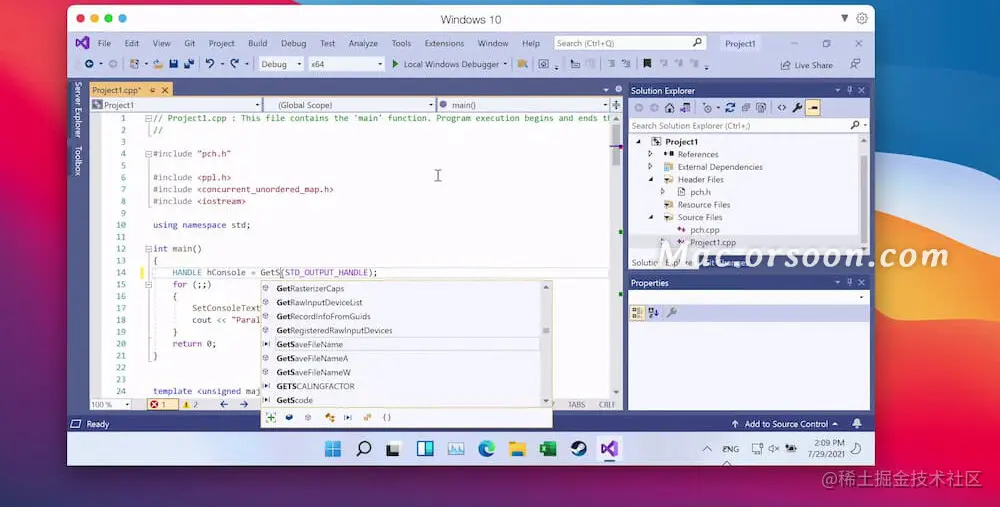
Task: Click the Alphabetical sort icon in Properties
Action: 654,312
